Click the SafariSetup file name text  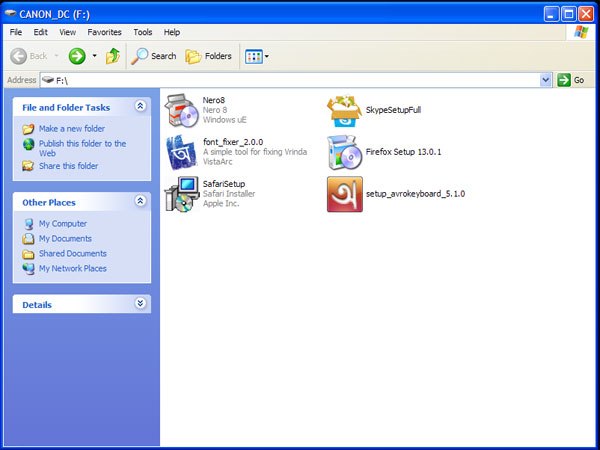224,184
